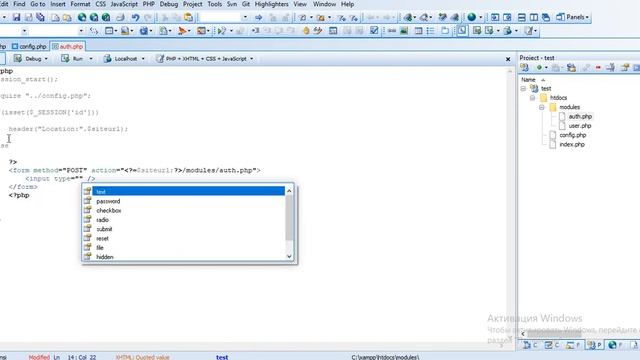Click the Print icon in toolbar
640x360 pixels.
point(120,18)
